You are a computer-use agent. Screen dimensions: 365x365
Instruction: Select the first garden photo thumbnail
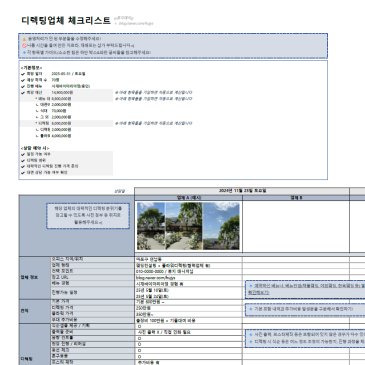pyautogui.click(x=151, y=226)
